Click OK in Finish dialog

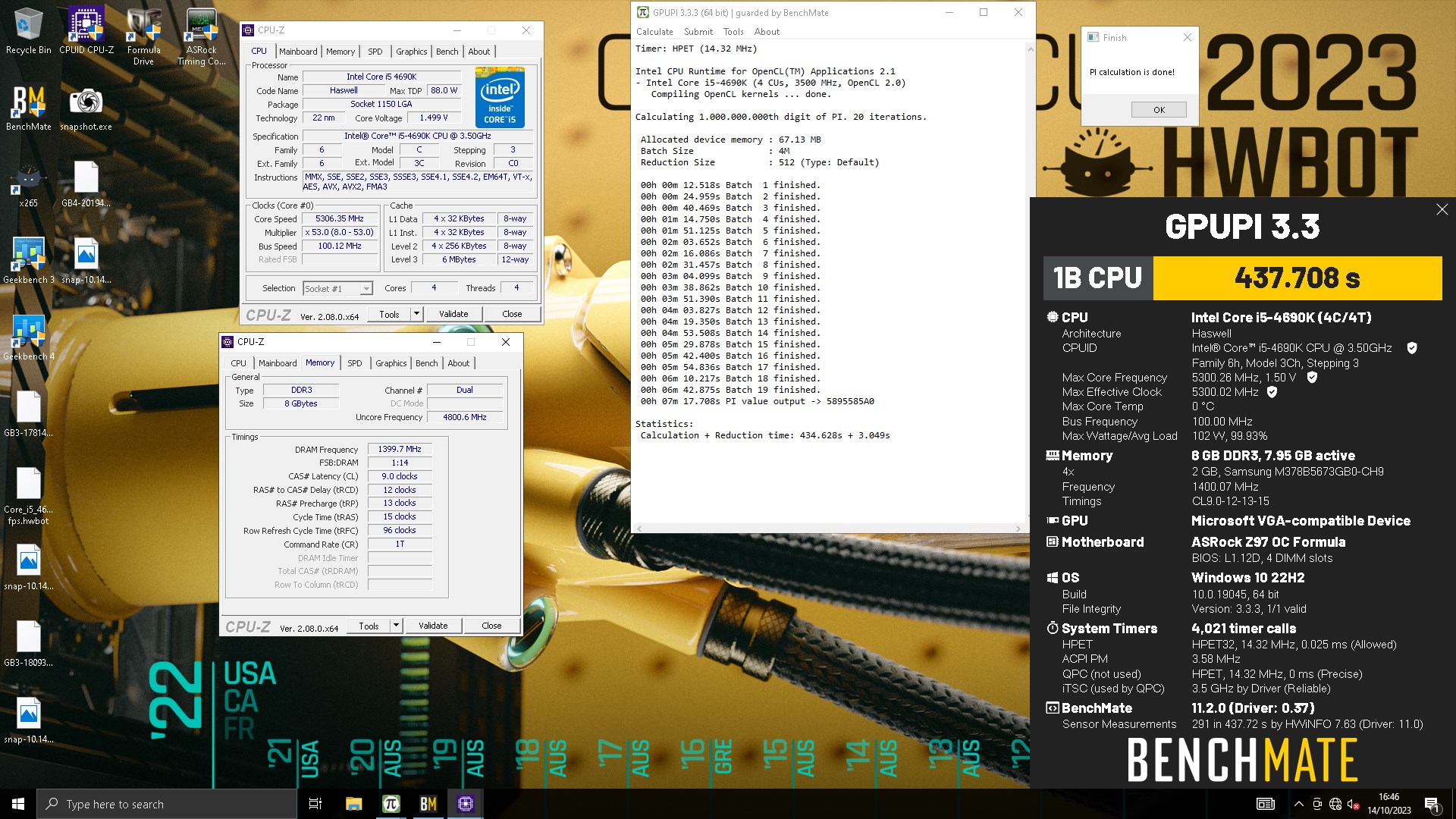(1159, 110)
